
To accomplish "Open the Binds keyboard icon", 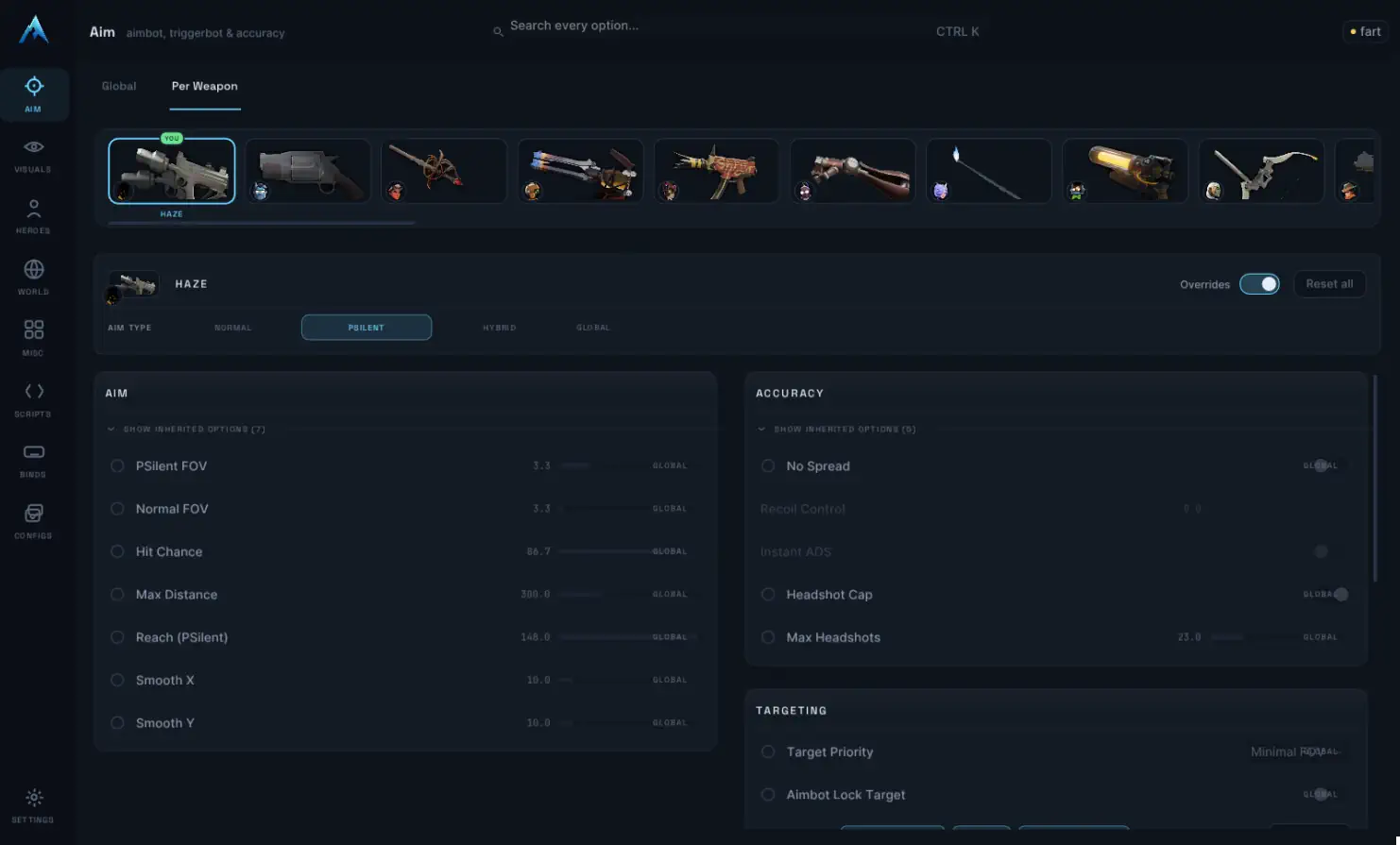I will pyautogui.click(x=34, y=452).
